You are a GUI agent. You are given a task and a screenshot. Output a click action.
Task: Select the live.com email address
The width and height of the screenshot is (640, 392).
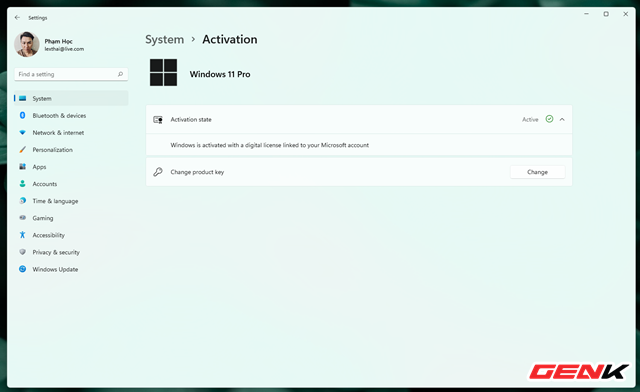64,49
